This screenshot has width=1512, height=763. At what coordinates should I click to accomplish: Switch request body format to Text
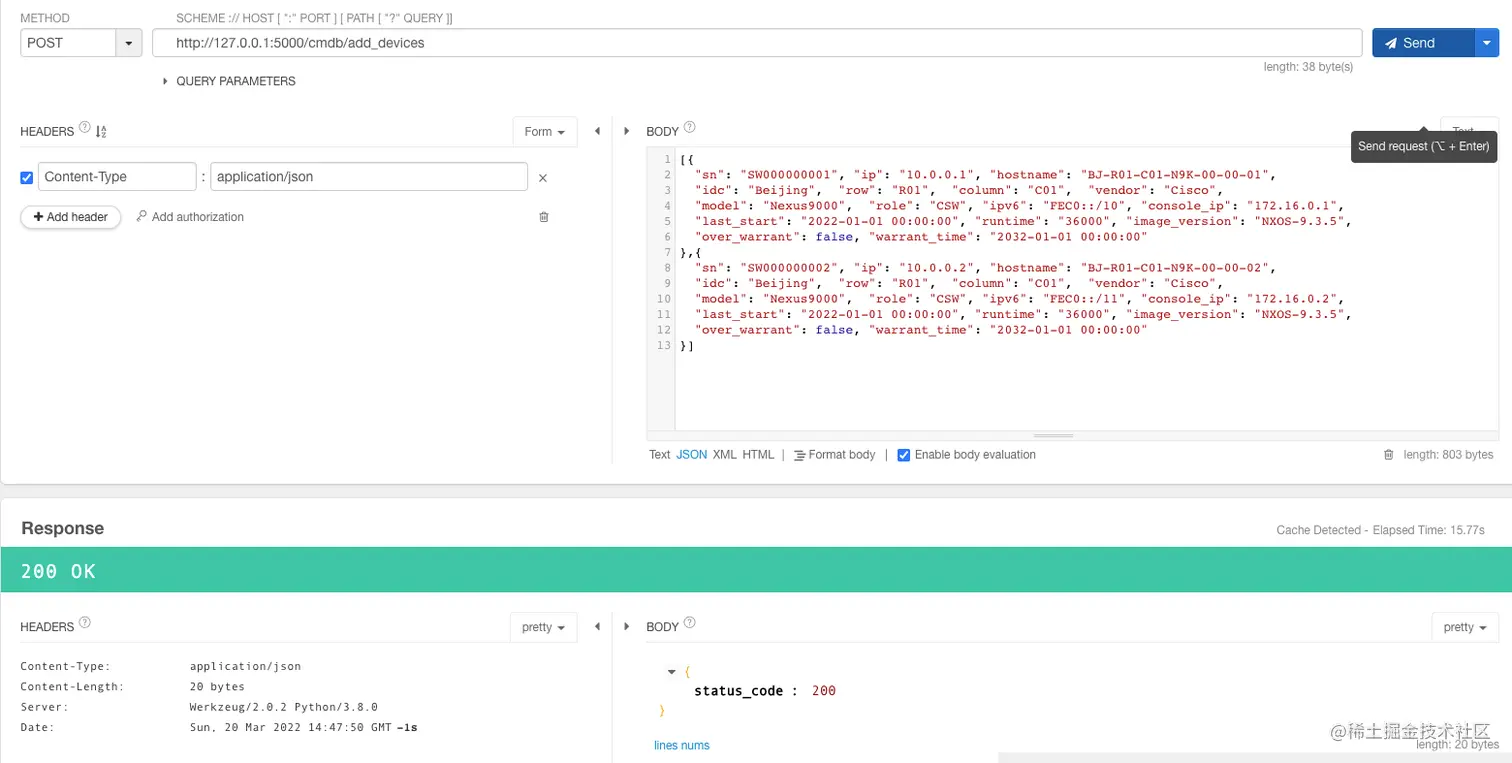(x=660, y=455)
